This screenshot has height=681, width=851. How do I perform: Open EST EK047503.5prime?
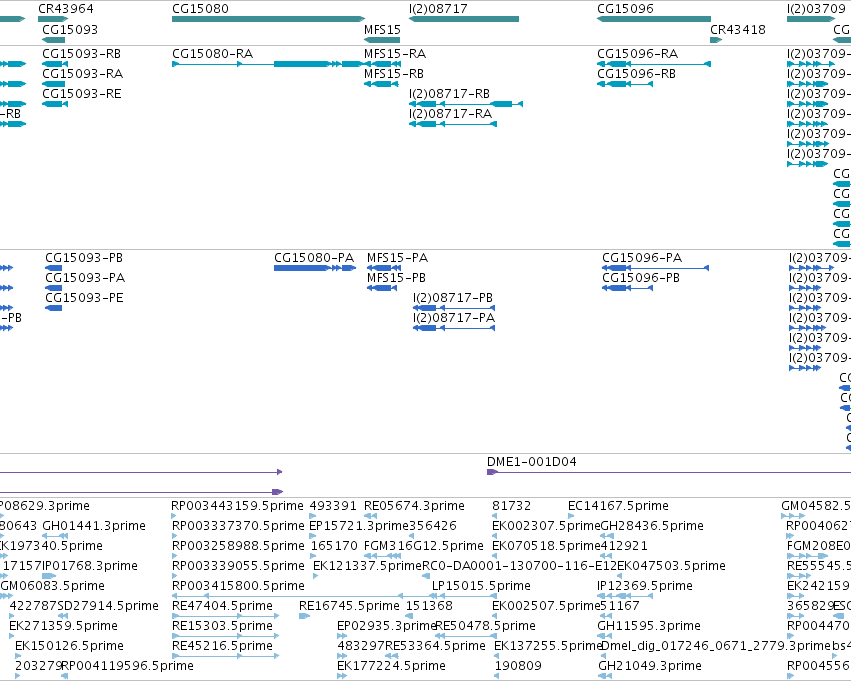[671, 566]
